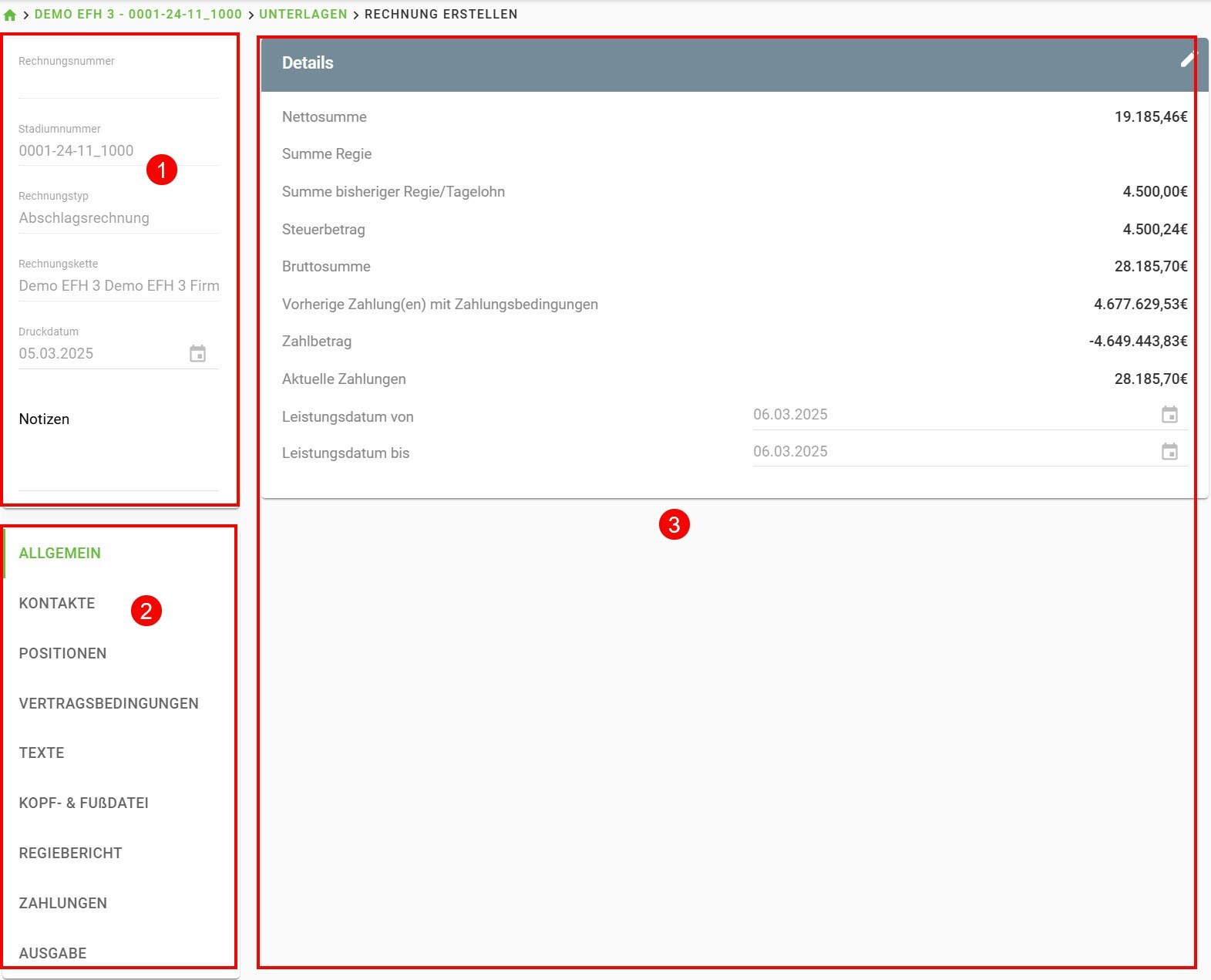Open the Vertragsbedingungen tab
The height and width of the screenshot is (980, 1211).
(x=109, y=703)
